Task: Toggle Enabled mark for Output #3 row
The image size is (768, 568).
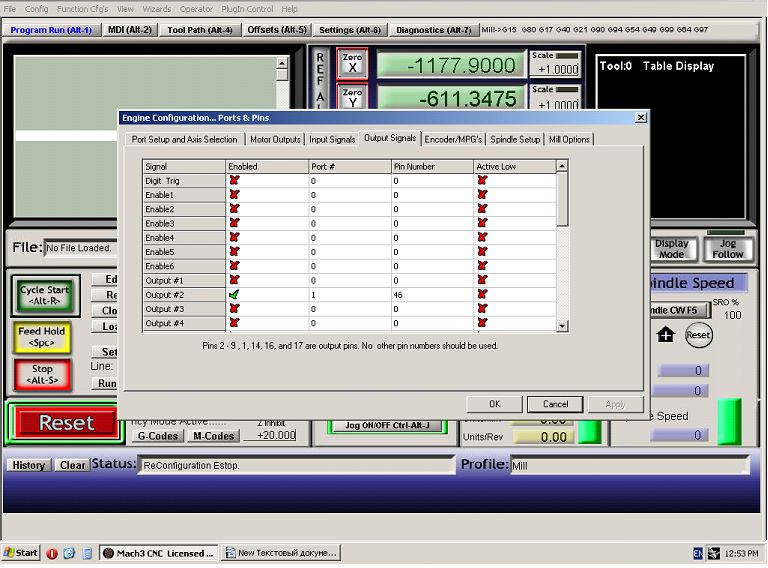Action: (x=234, y=308)
